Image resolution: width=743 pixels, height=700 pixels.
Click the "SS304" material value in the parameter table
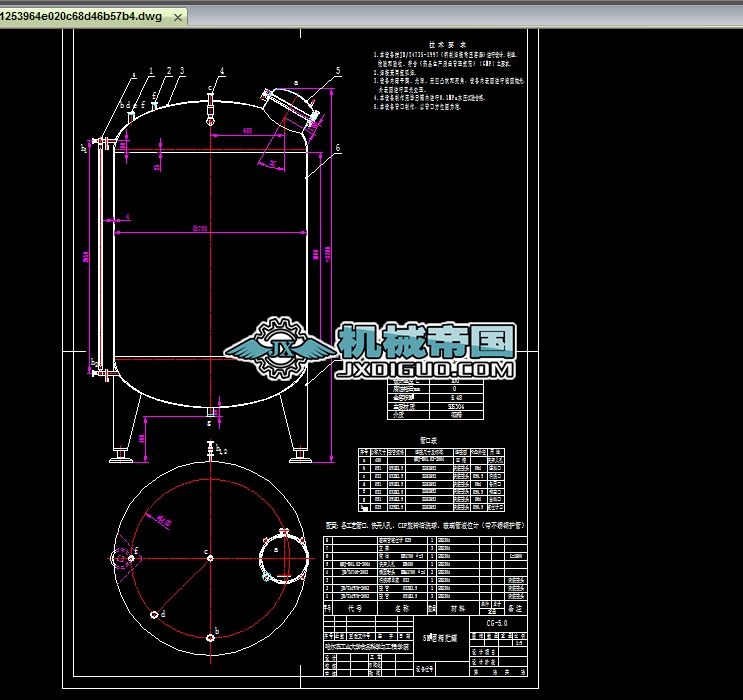(456, 406)
